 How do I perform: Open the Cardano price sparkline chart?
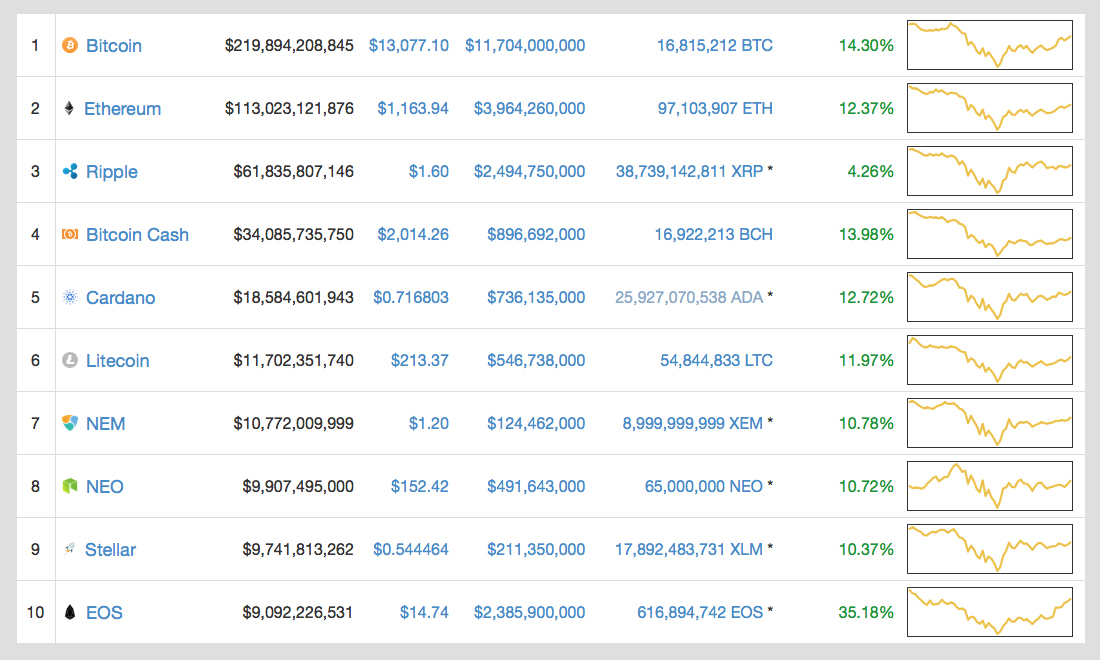tap(990, 297)
